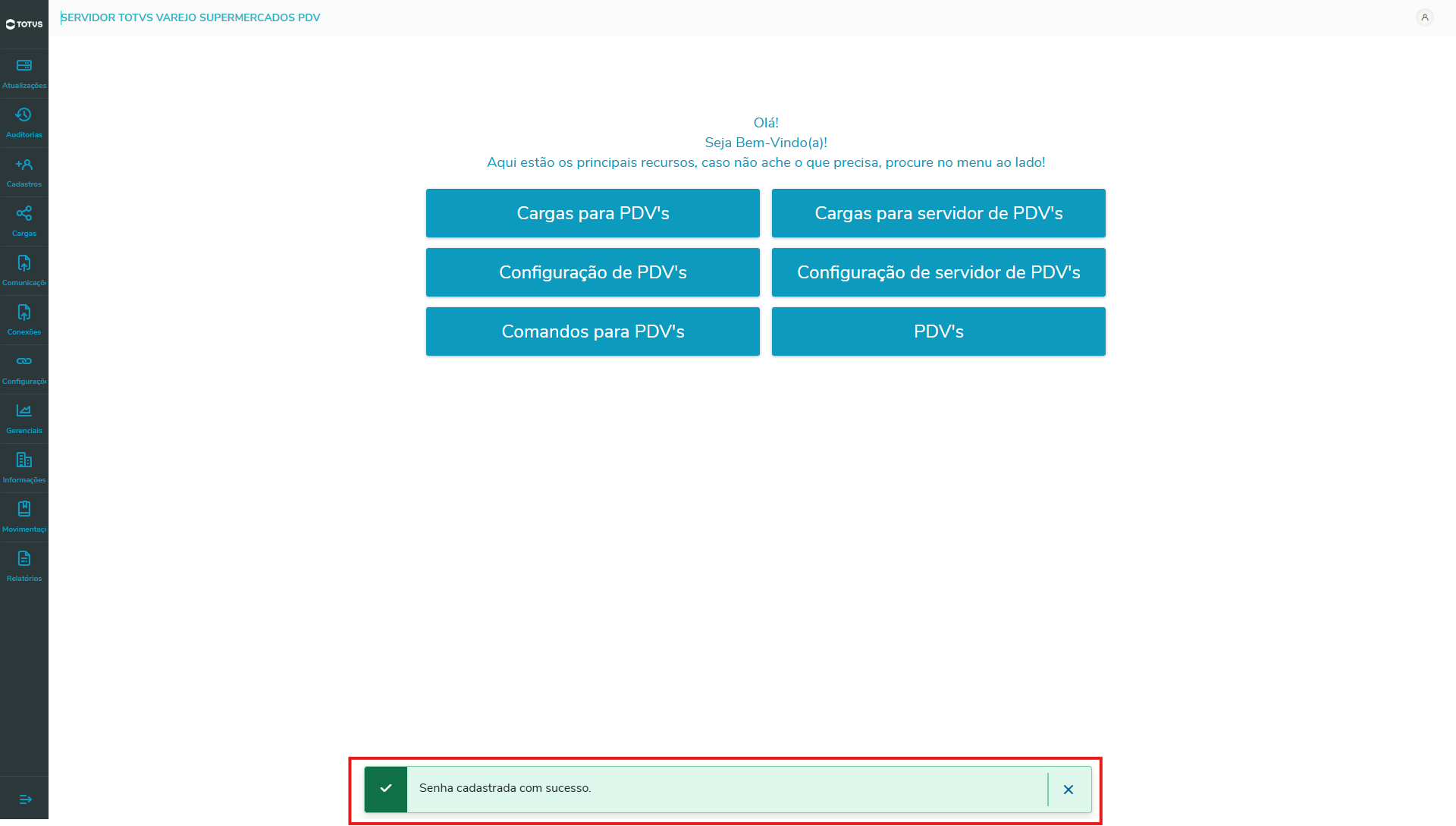Click the TOTVS logo

click(24, 24)
